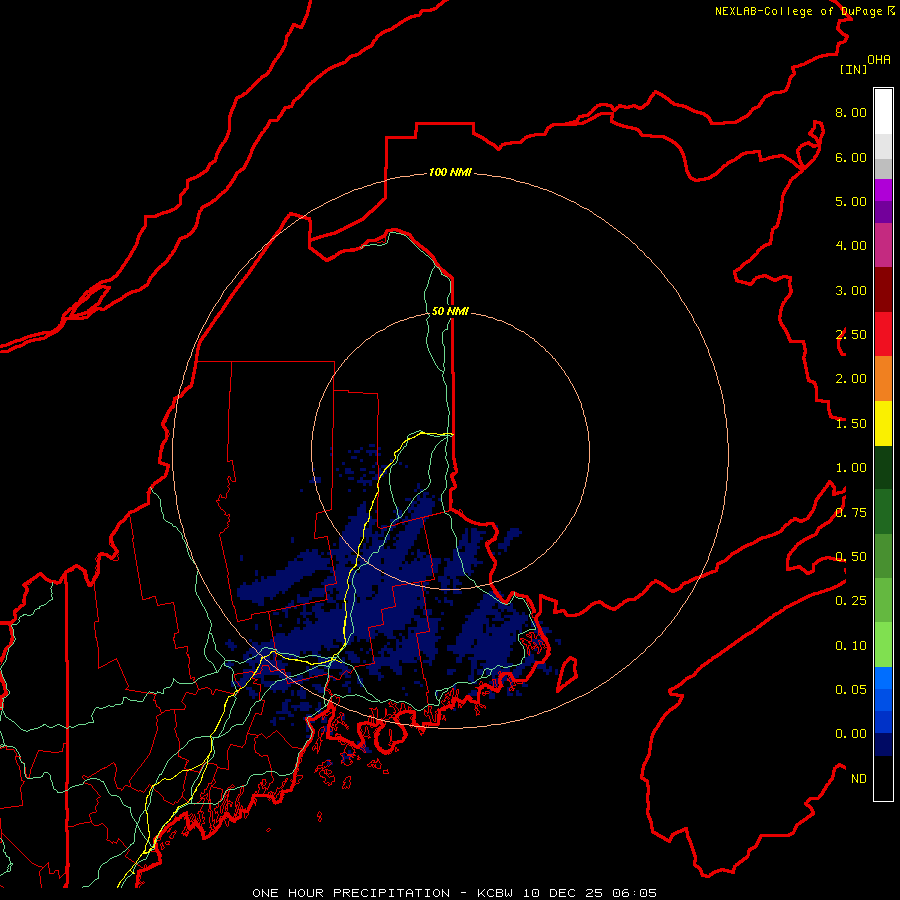Pick the bright red 2.50 legend swatch

point(883,334)
